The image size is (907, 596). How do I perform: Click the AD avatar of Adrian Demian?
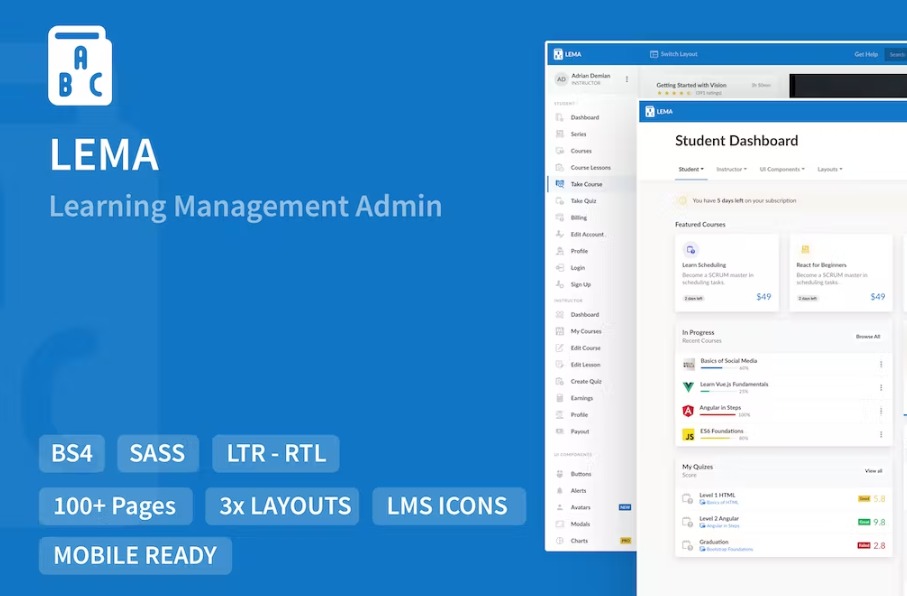(x=561, y=79)
